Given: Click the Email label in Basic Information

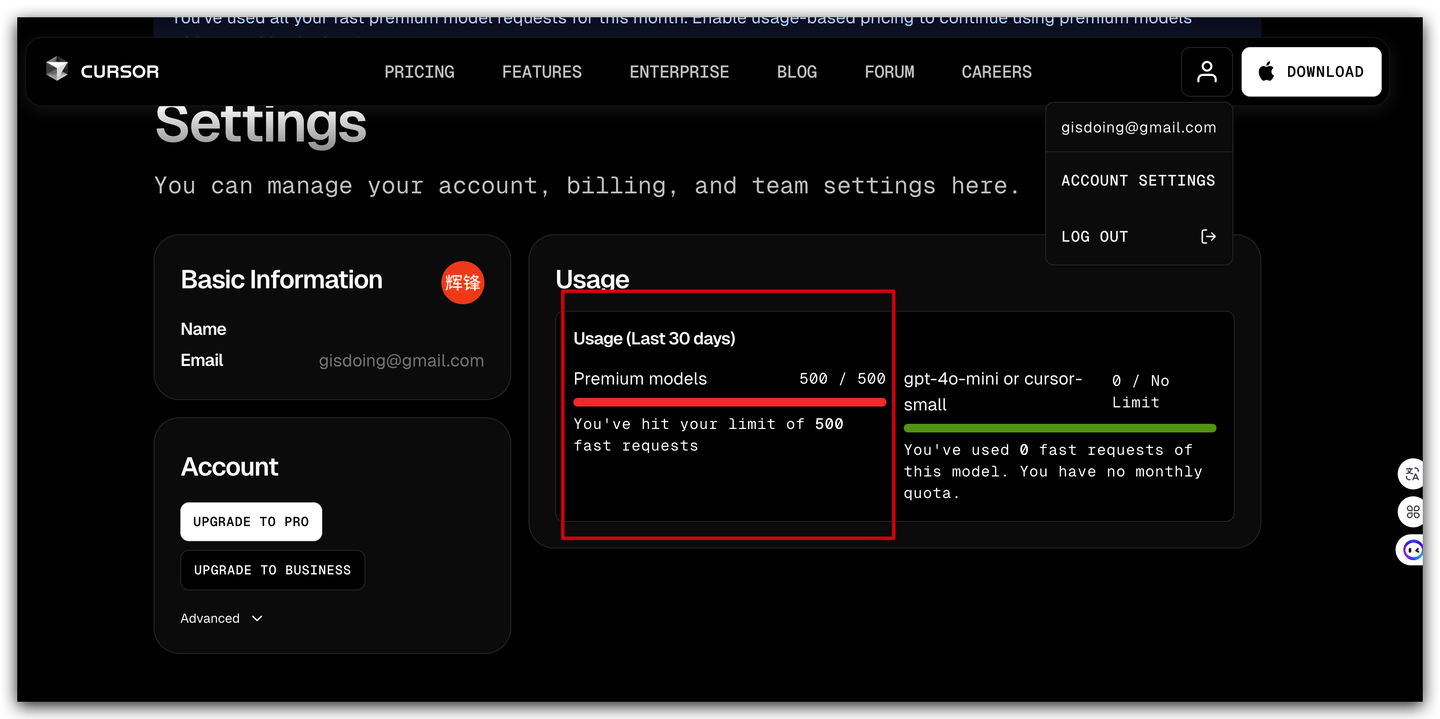Looking at the screenshot, I should click(202, 360).
